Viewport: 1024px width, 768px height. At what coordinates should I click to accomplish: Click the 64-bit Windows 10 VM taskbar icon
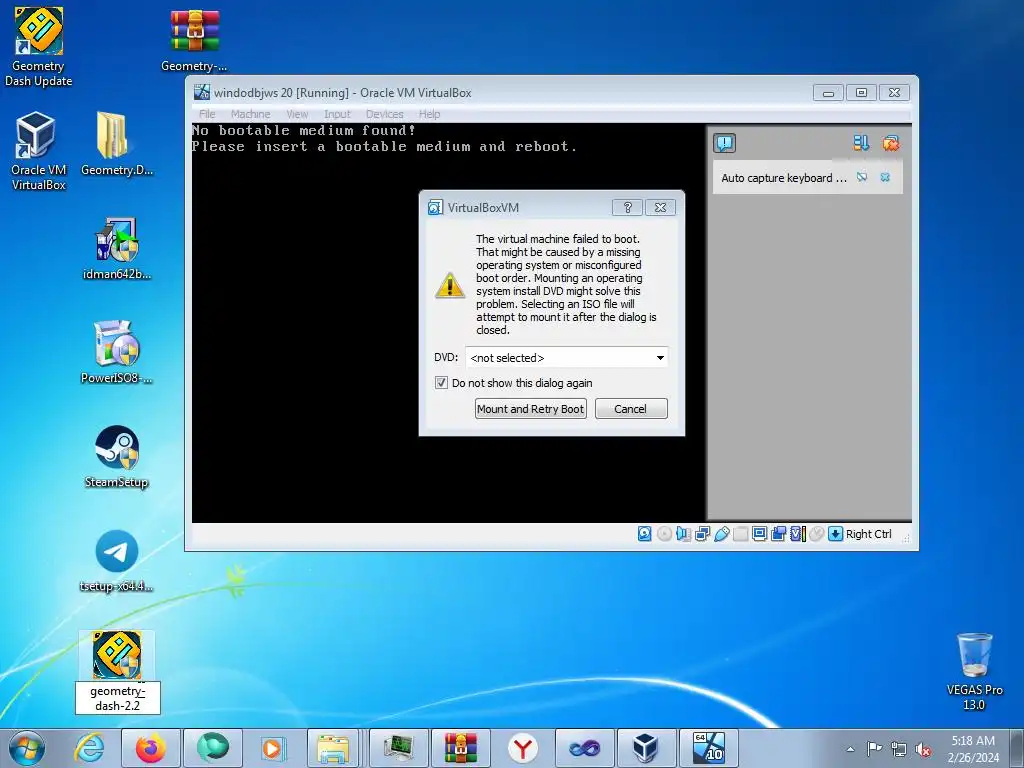point(709,748)
